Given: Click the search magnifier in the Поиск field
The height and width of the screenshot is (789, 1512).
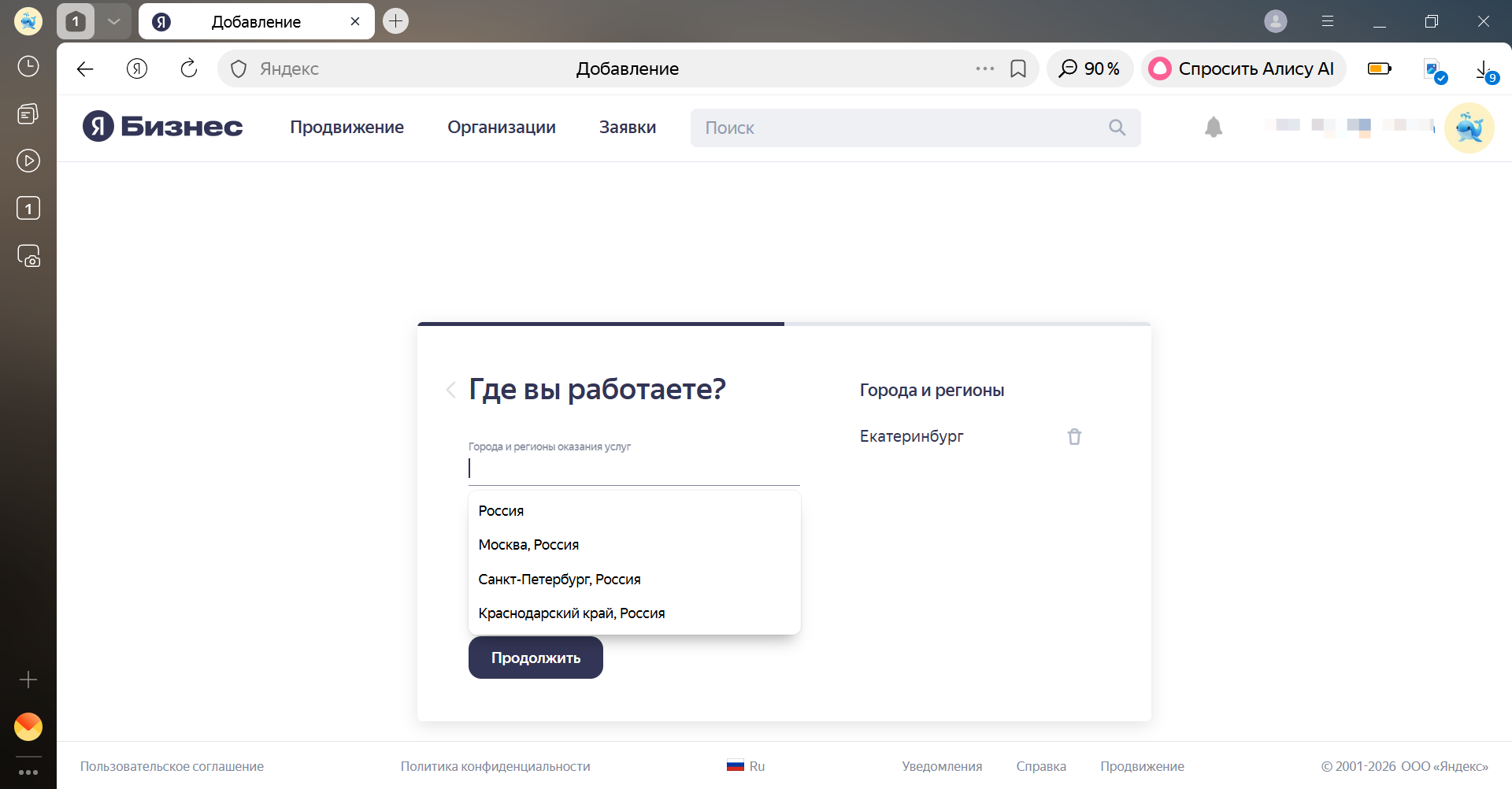Looking at the screenshot, I should [1117, 127].
